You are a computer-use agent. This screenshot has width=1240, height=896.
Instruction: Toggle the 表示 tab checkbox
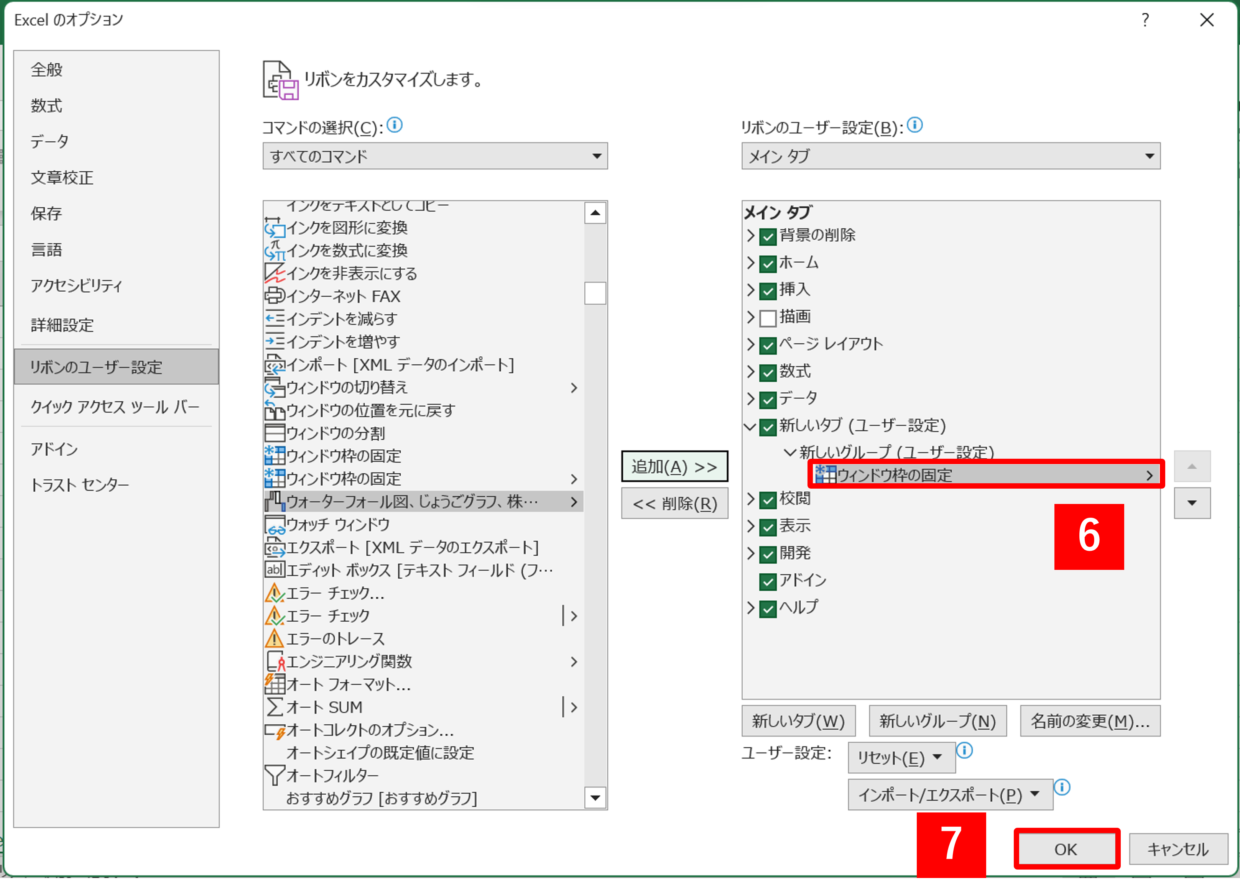(x=768, y=527)
